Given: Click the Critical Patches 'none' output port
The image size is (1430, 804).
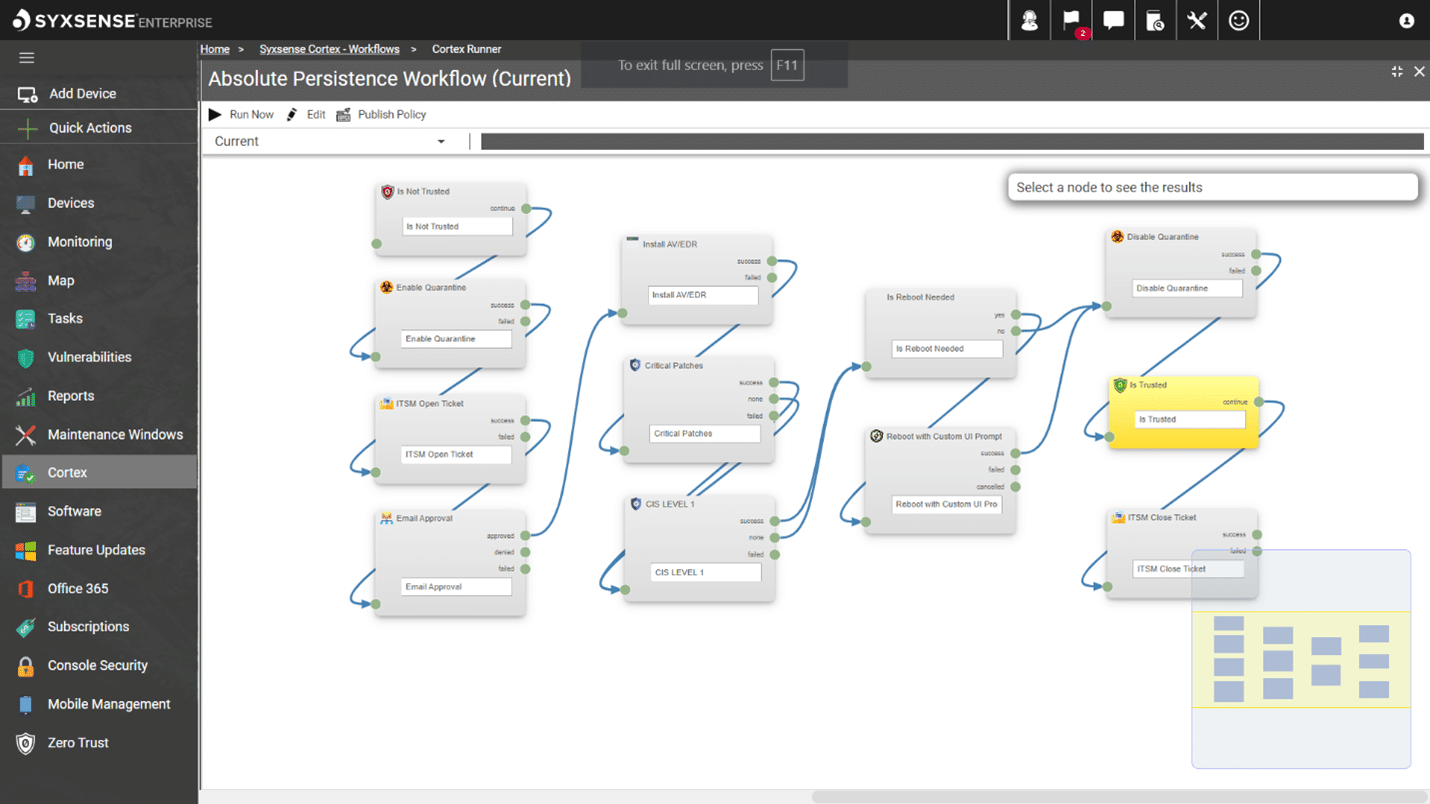Looking at the screenshot, I should click(773, 400).
